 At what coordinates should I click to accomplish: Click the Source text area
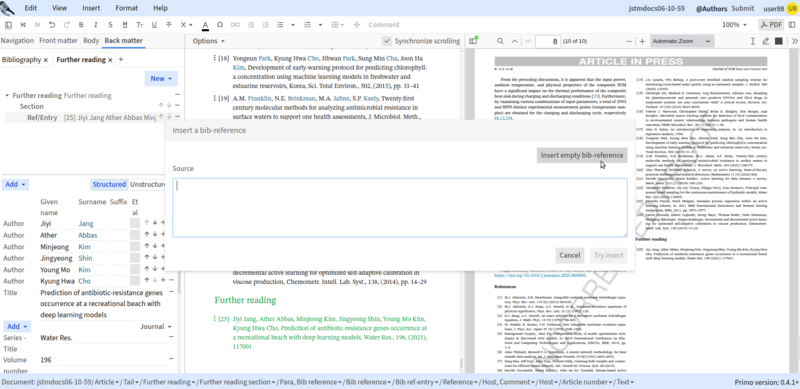[399, 207]
